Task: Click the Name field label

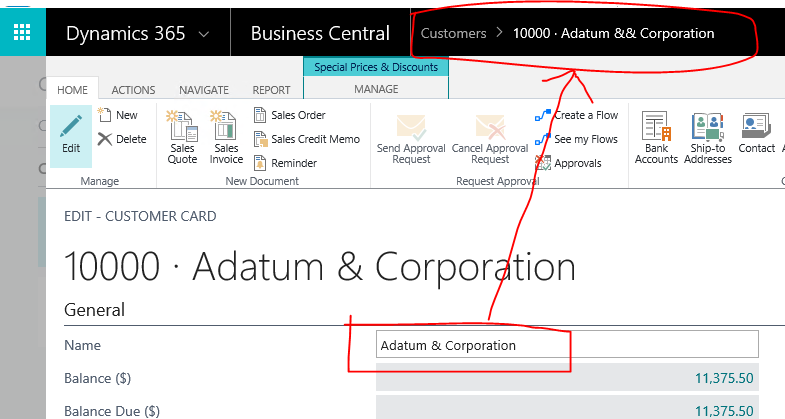Action: (83, 345)
